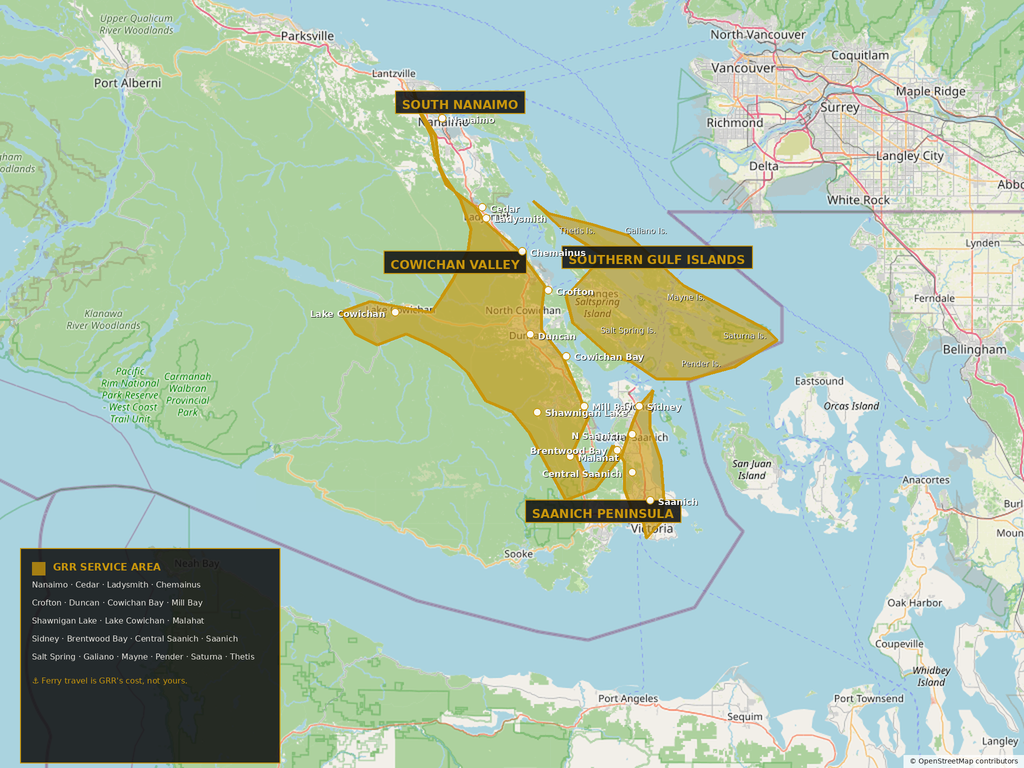Click the Lake Cowichan marker dot
Image resolution: width=1024 pixels, height=768 pixels.
coord(394,312)
